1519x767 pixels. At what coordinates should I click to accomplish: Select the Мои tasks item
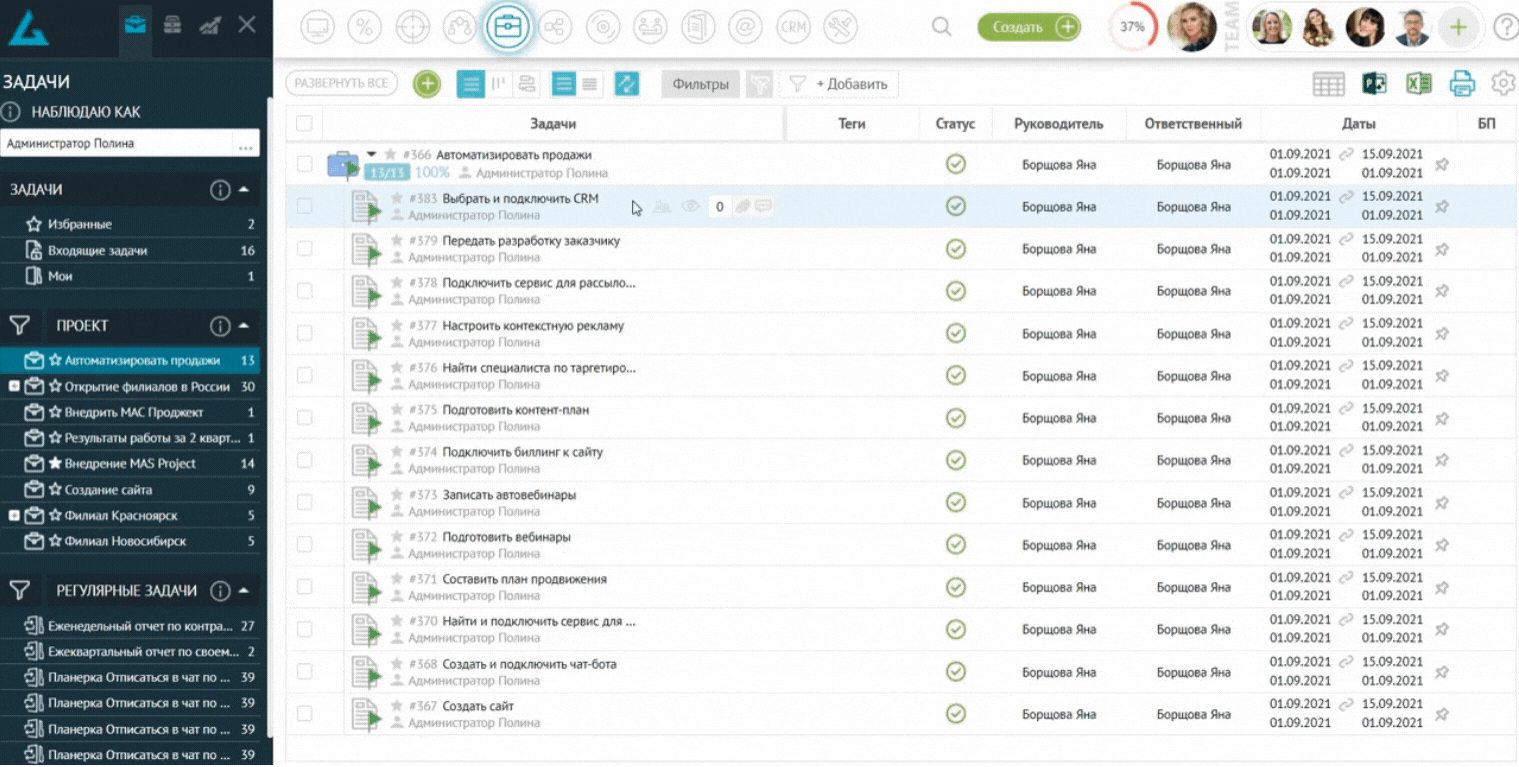pyautogui.click(x=130, y=276)
